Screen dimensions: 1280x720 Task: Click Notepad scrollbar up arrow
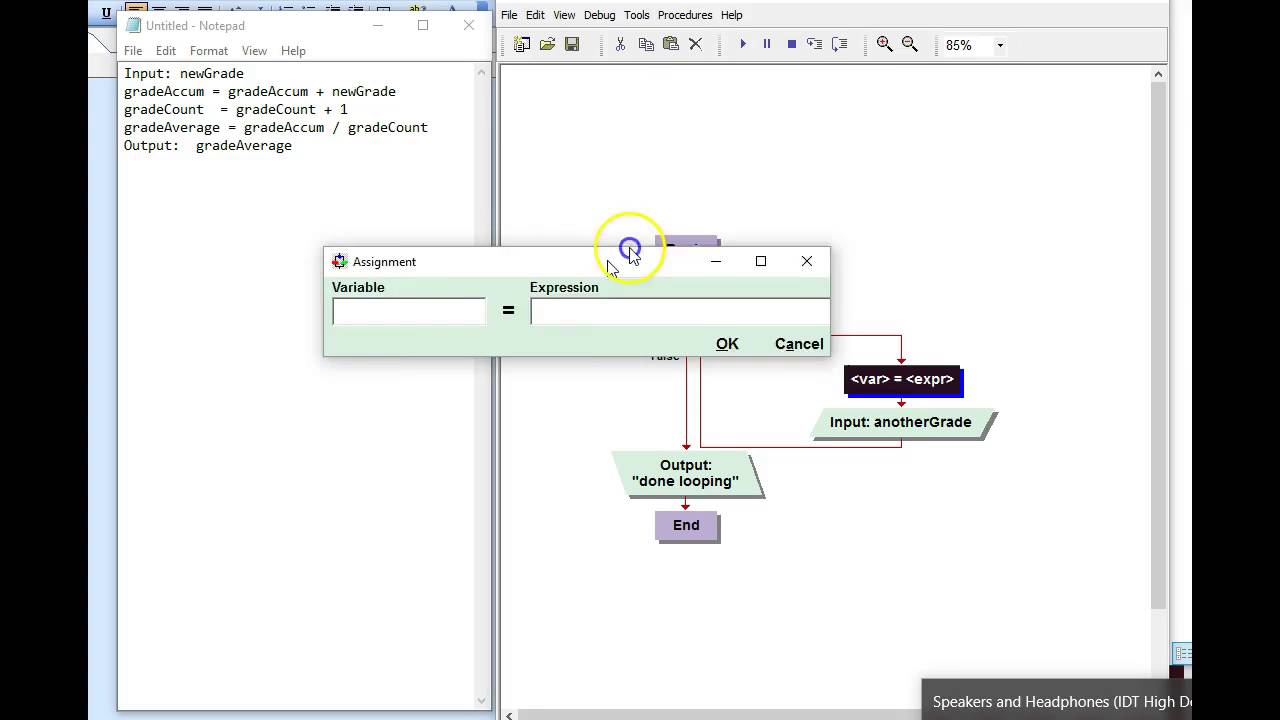click(x=482, y=72)
